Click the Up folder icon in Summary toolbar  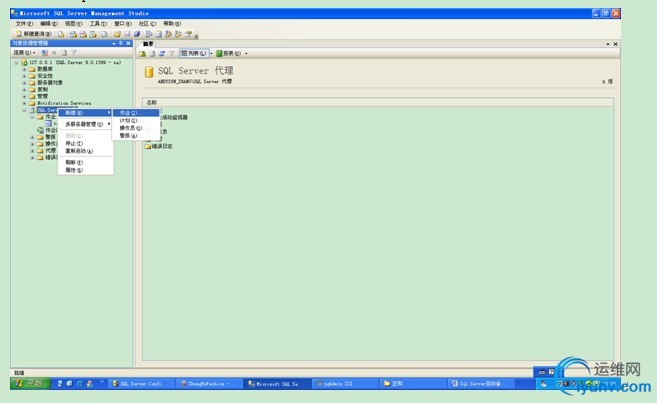(142, 54)
